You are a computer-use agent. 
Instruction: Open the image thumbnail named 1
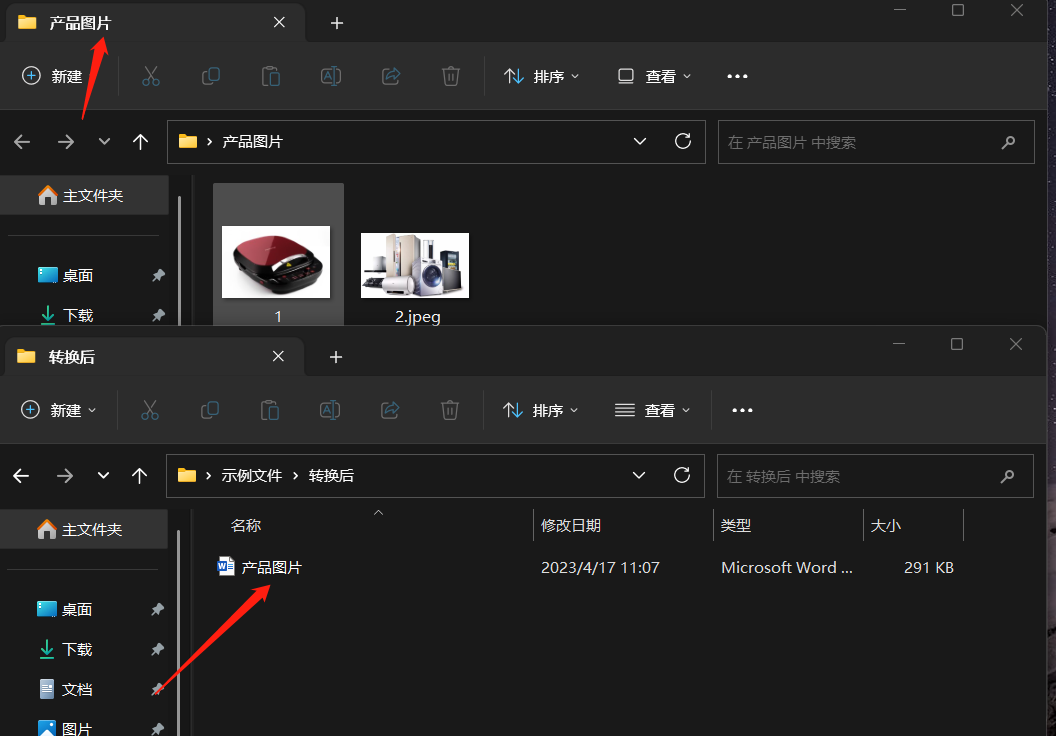point(276,262)
